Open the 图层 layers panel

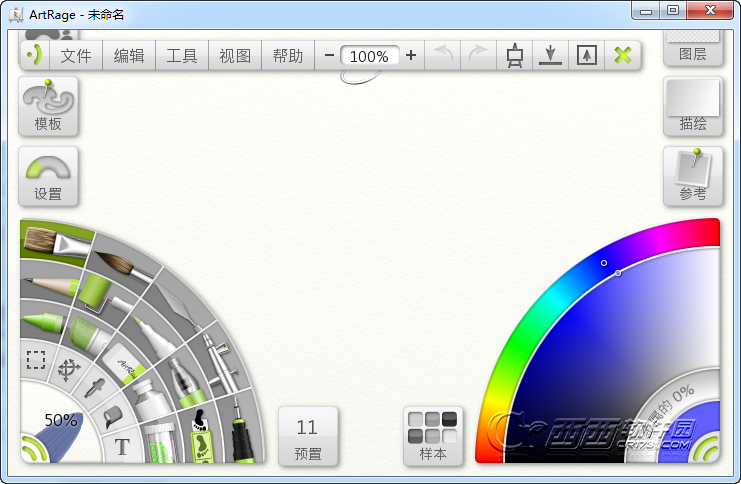tap(693, 47)
